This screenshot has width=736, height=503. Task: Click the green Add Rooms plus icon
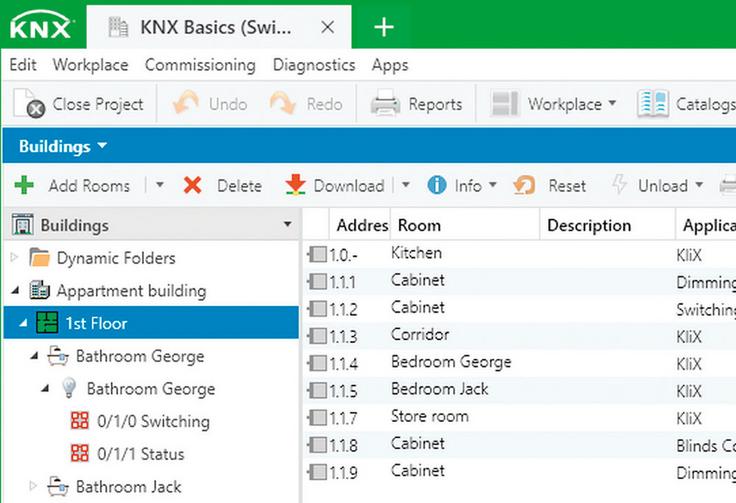(25, 185)
